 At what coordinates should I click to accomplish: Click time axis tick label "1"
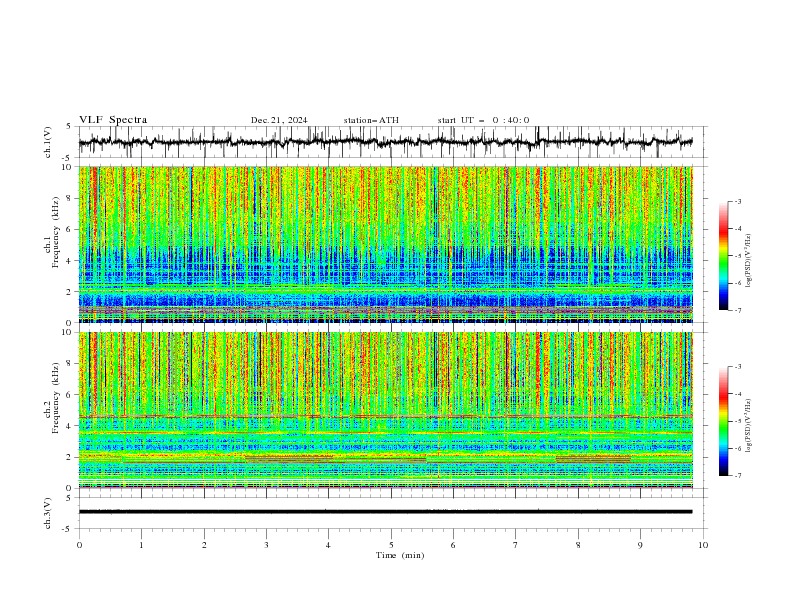pyautogui.click(x=141, y=545)
